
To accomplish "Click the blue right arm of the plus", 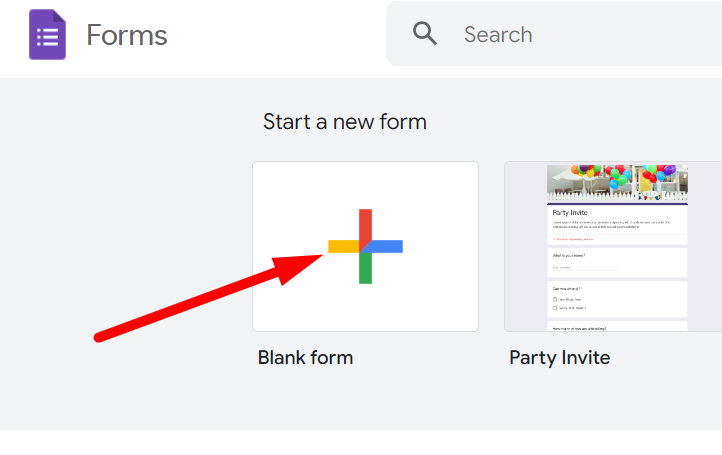I will click(x=387, y=246).
